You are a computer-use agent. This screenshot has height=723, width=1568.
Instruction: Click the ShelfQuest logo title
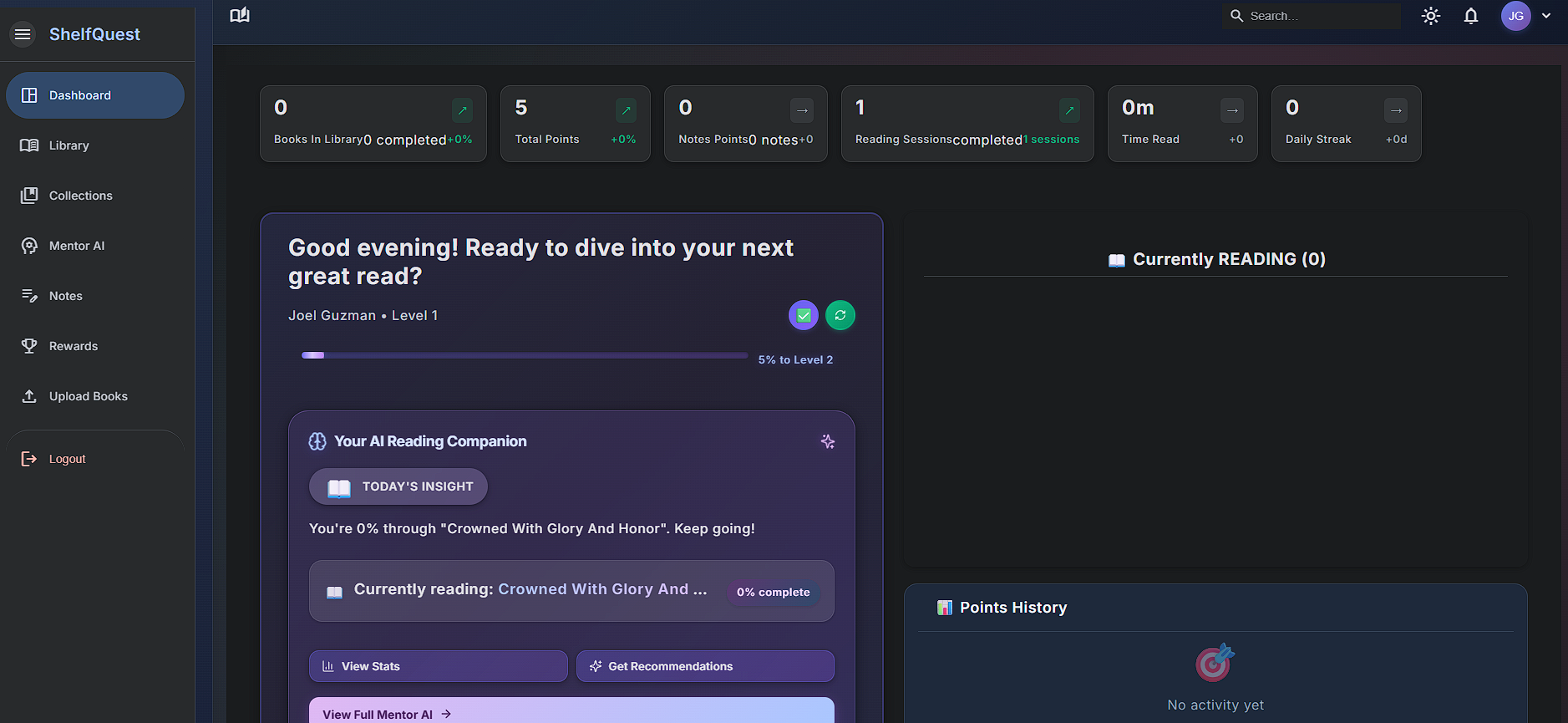(94, 34)
